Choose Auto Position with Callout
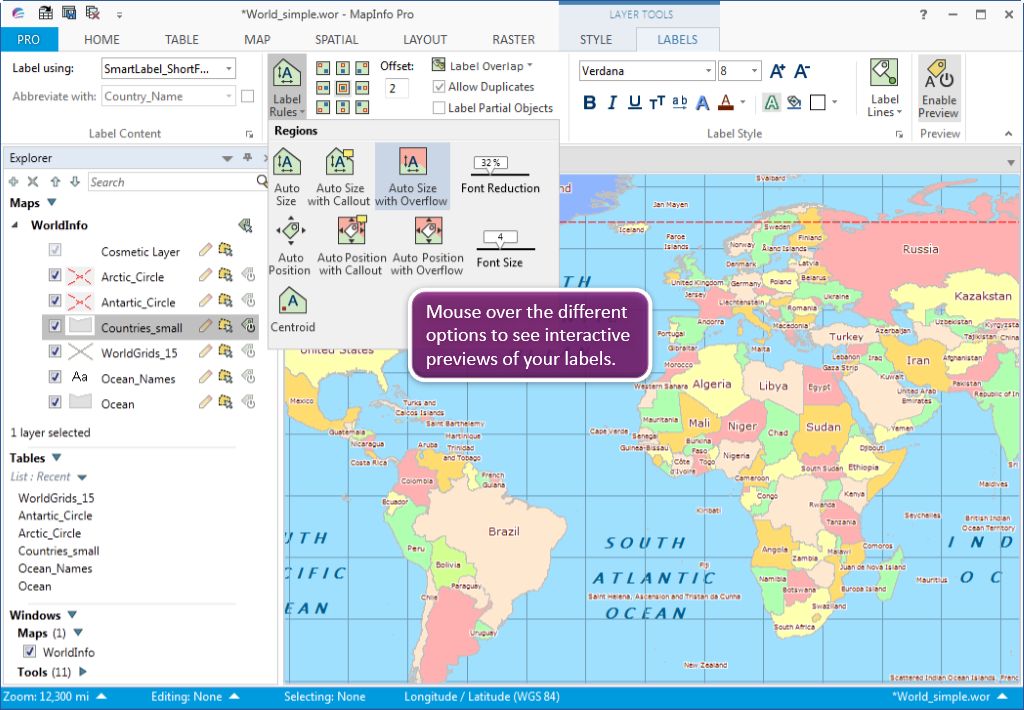The image size is (1024, 710). point(351,246)
